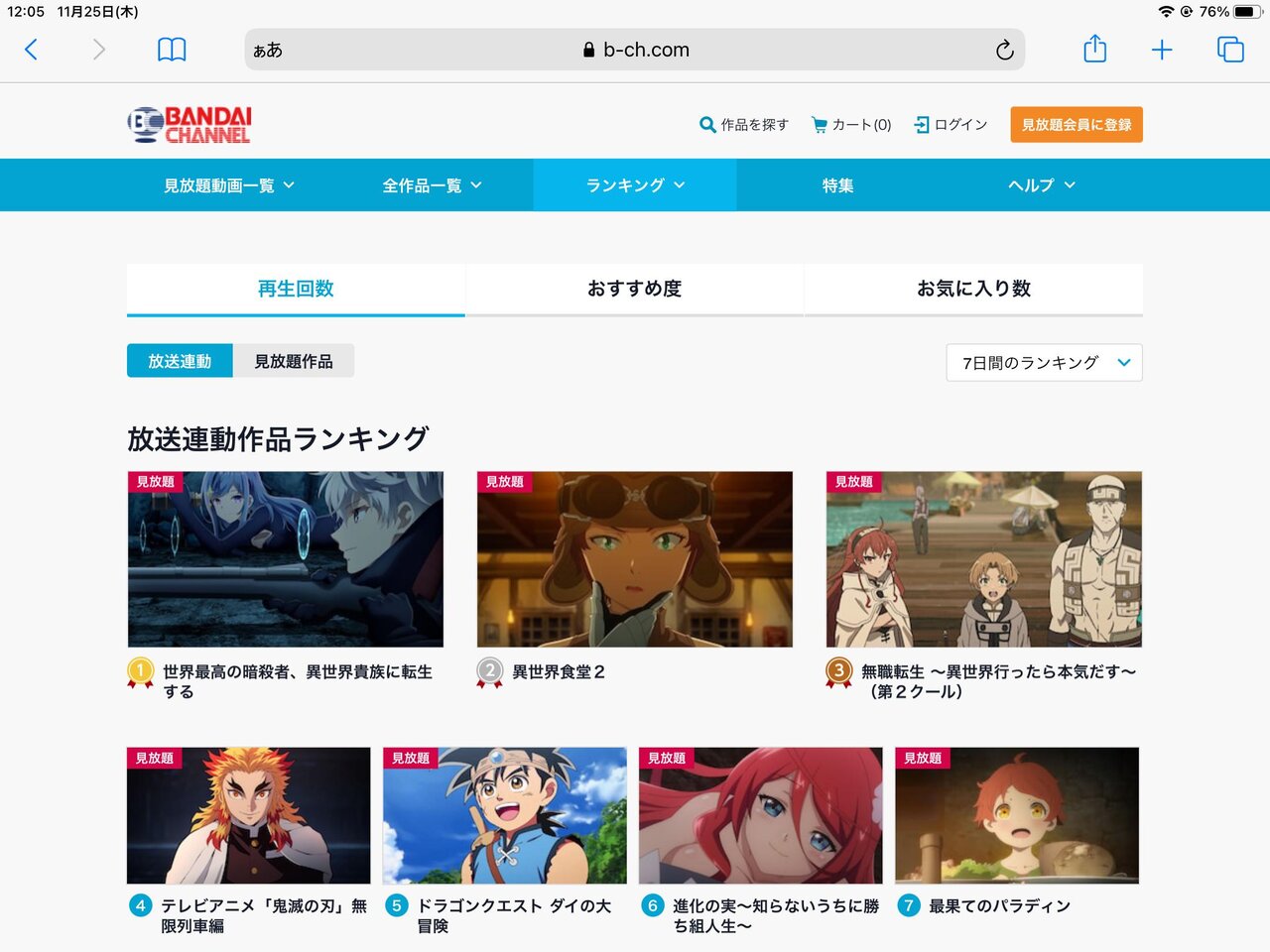The image size is (1270, 952).
Task: Open the 7日間のランキング period dropdown
Action: [x=1045, y=363]
